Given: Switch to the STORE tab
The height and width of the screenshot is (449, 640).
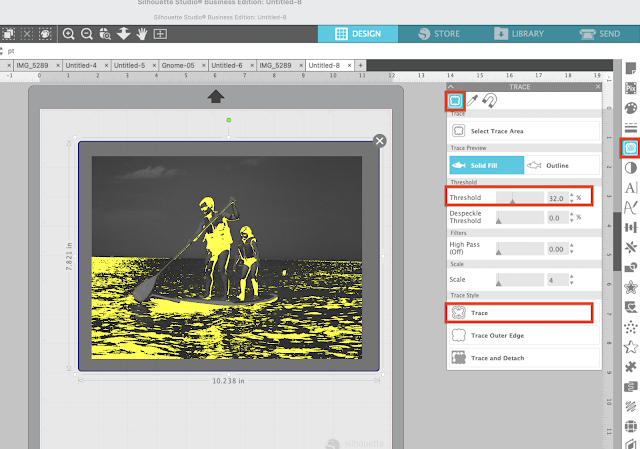Looking at the screenshot, I should 439,34.
